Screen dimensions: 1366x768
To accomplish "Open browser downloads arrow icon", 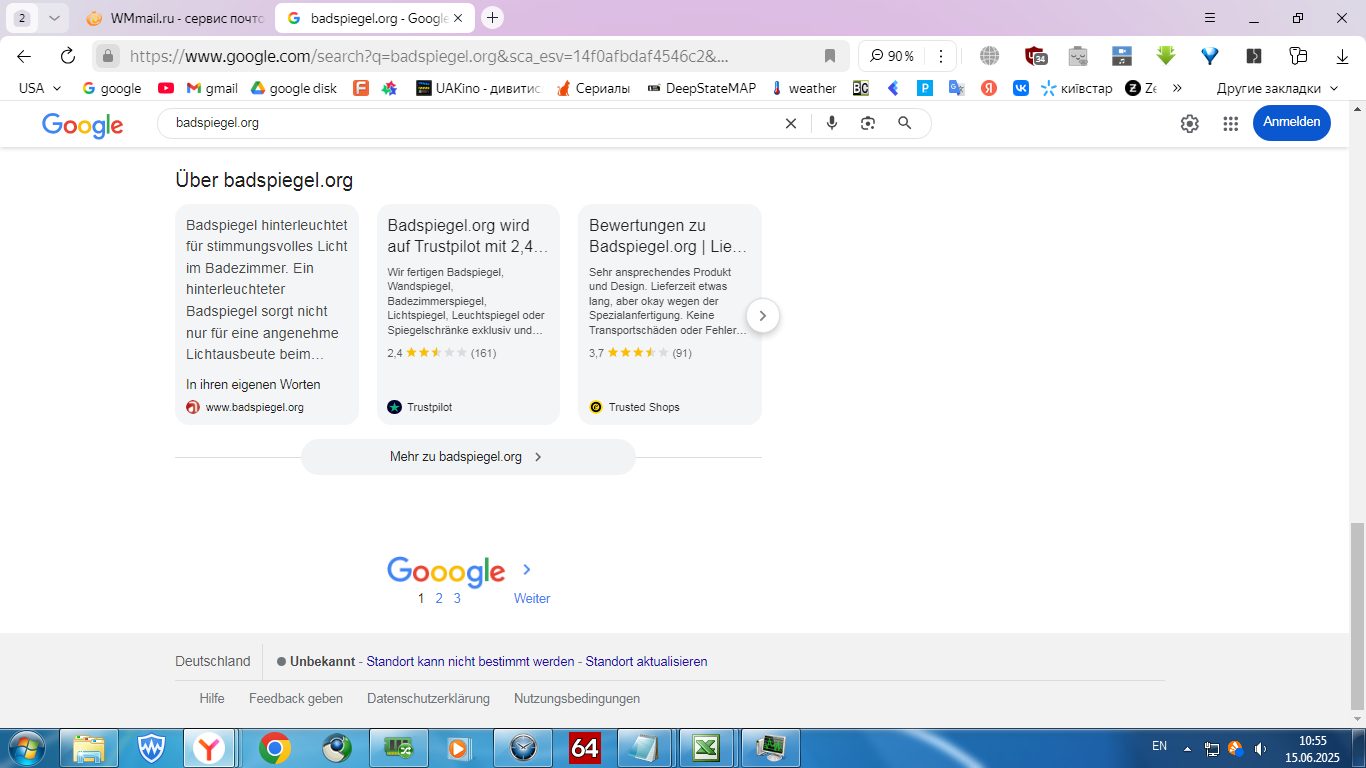I will [1342, 56].
